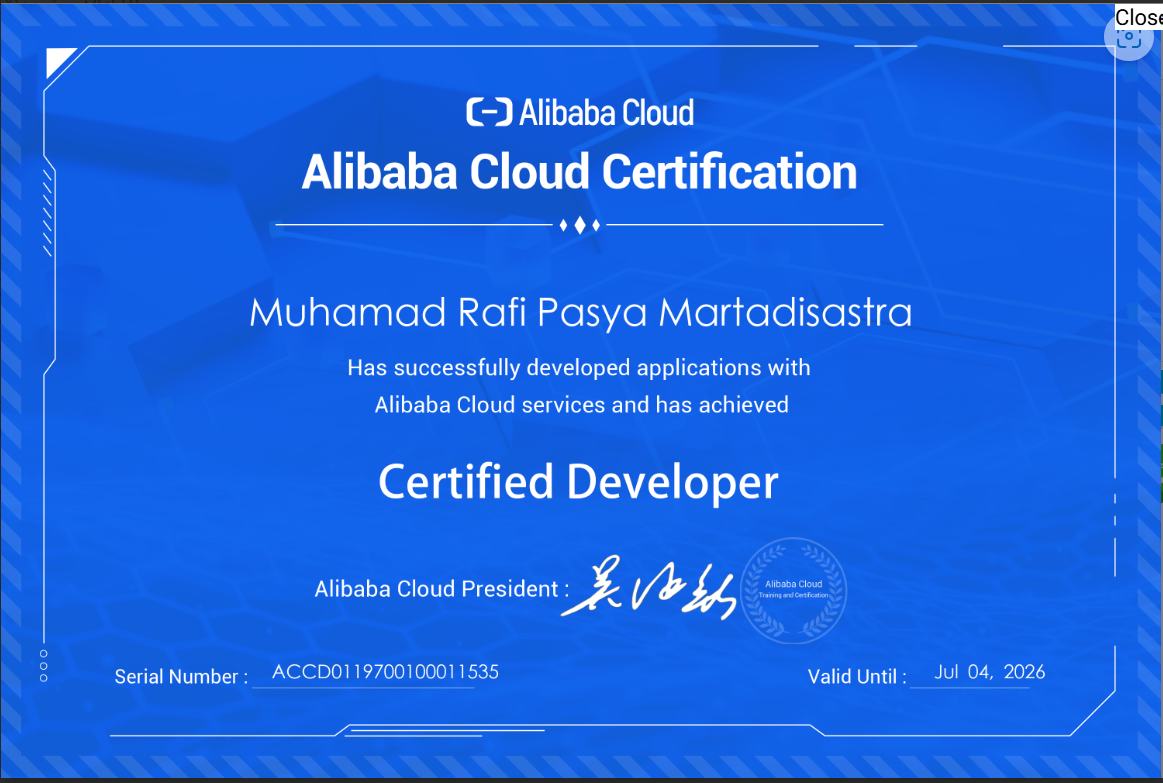1163x783 pixels.
Task: Click the diagonal hash marks on left border
Action: tap(47, 213)
